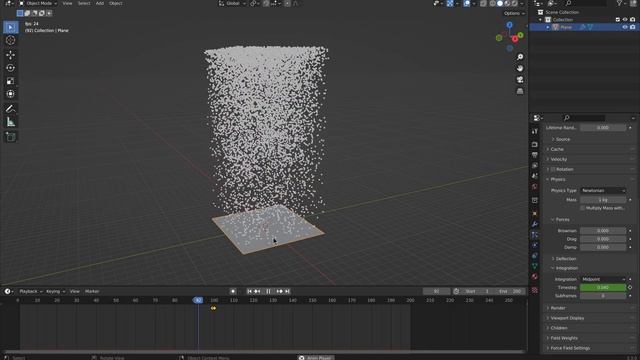Open the Material properties tab icon
This screenshot has height=360, width=640.
click(x=535, y=277)
